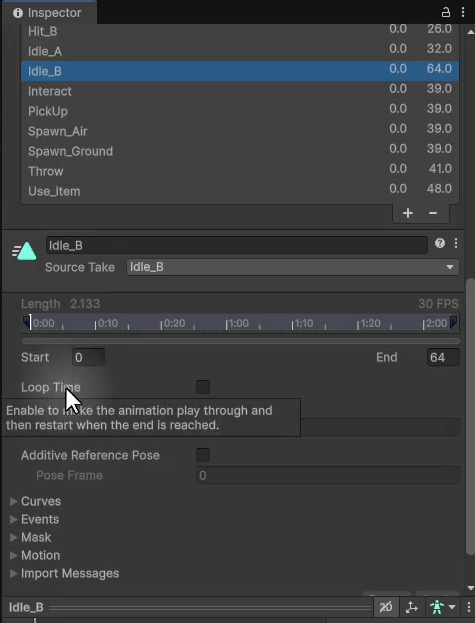Open the Source Take dropdown
Image resolution: width=475 pixels, height=623 pixels.
click(293, 267)
